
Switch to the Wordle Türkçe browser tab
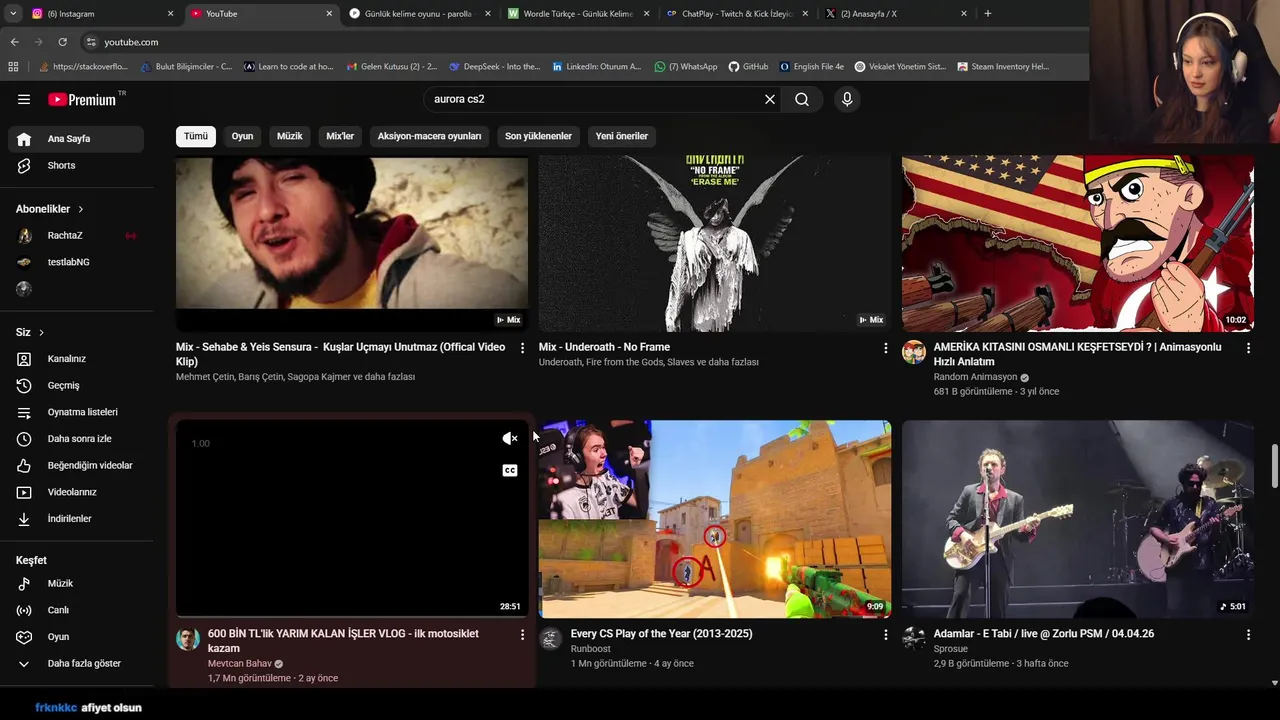(x=578, y=14)
